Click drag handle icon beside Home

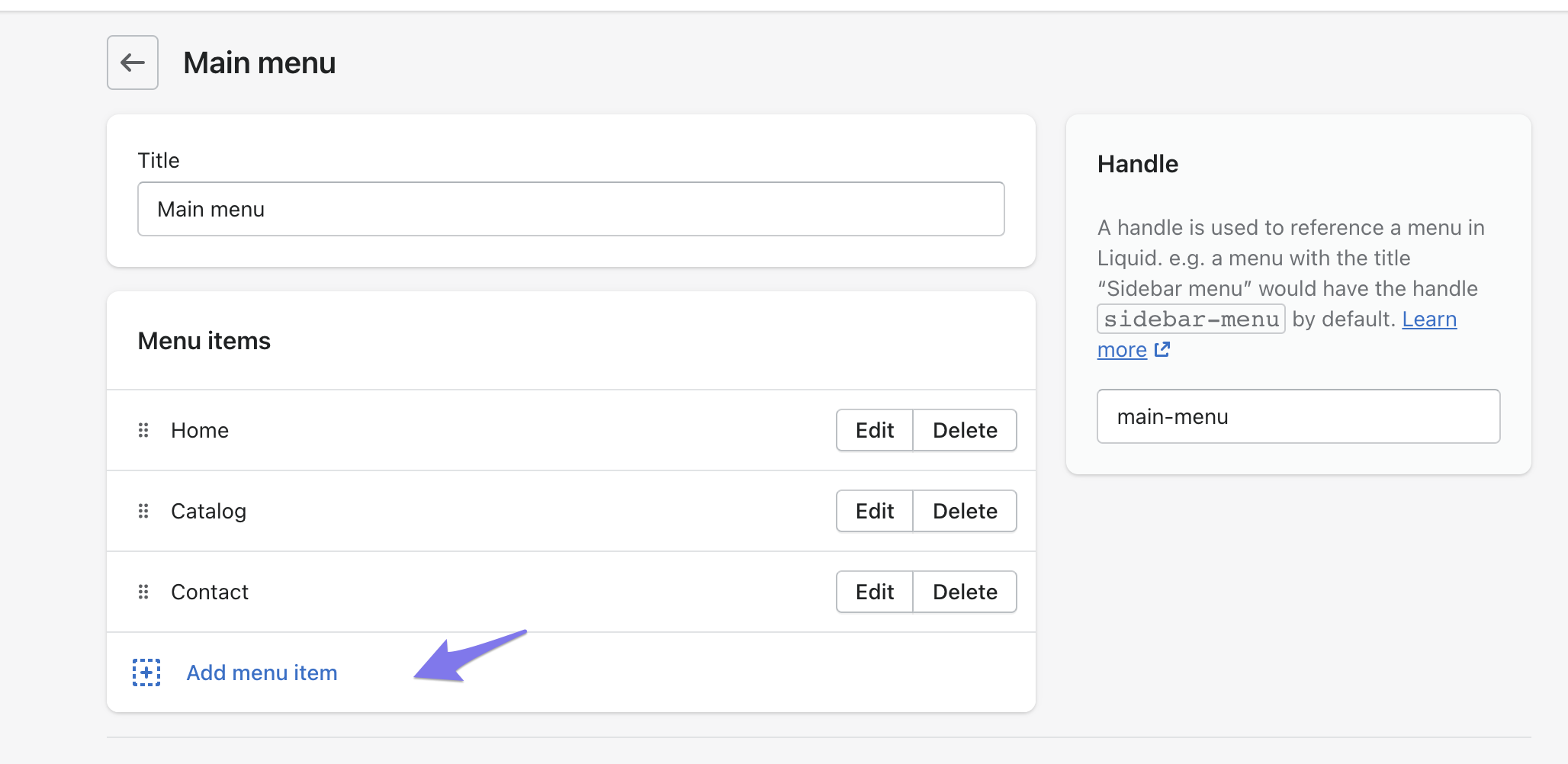point(143,430)
